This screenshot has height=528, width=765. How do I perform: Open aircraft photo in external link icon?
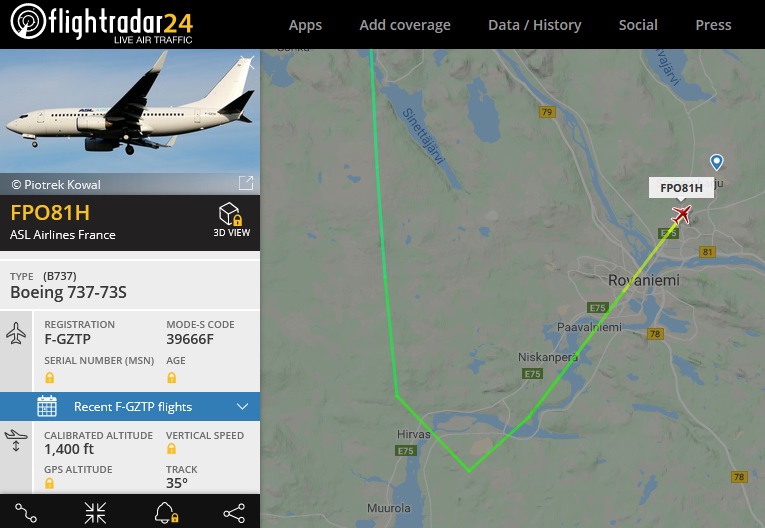coord(246,183)
